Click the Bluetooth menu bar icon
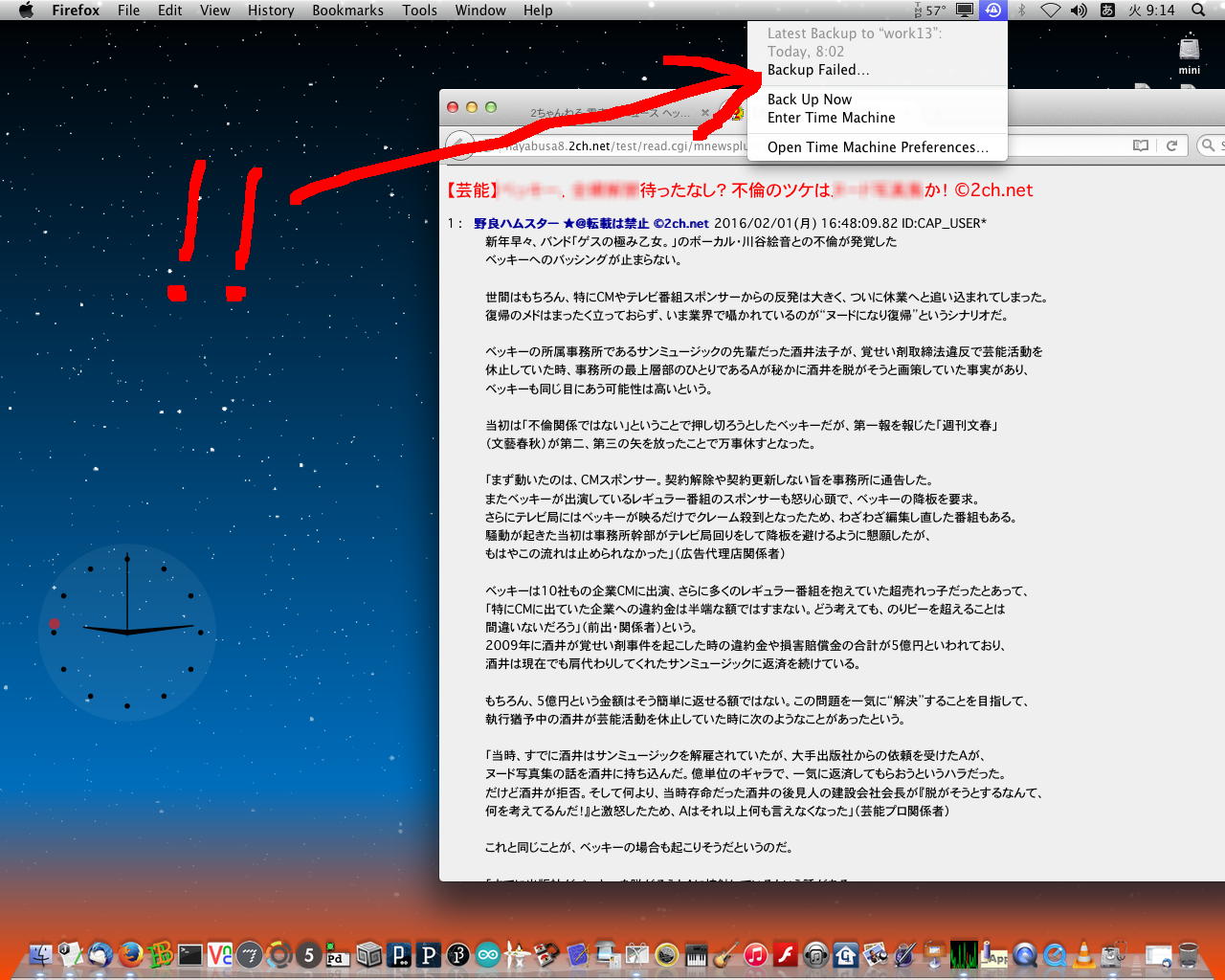The width and height of the screenshot is (1225, 980). coord(1022,10)
